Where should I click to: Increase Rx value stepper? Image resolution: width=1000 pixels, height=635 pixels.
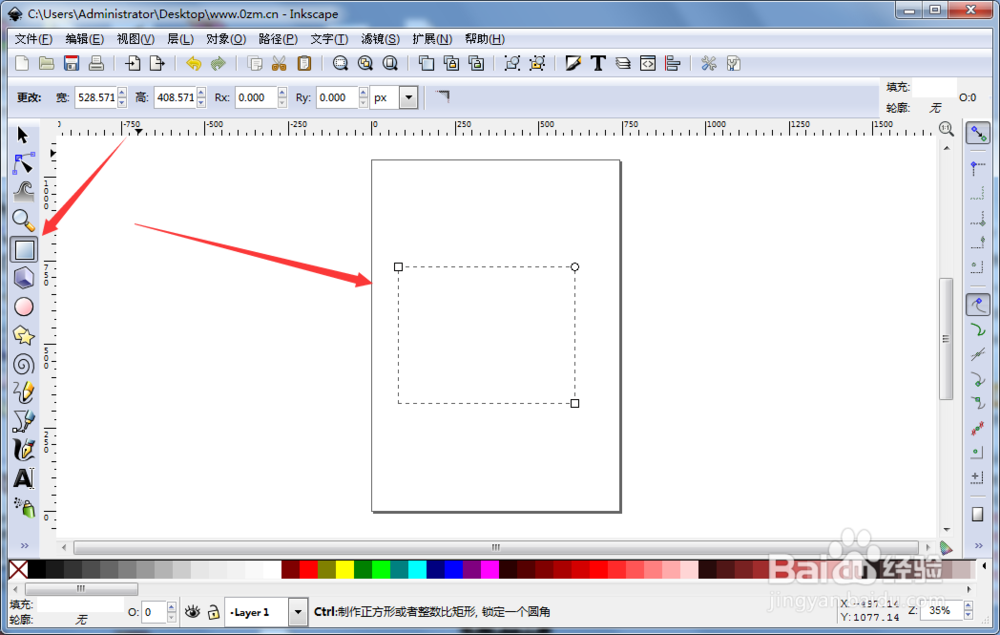pyautogui.click(x=282, y=92)
